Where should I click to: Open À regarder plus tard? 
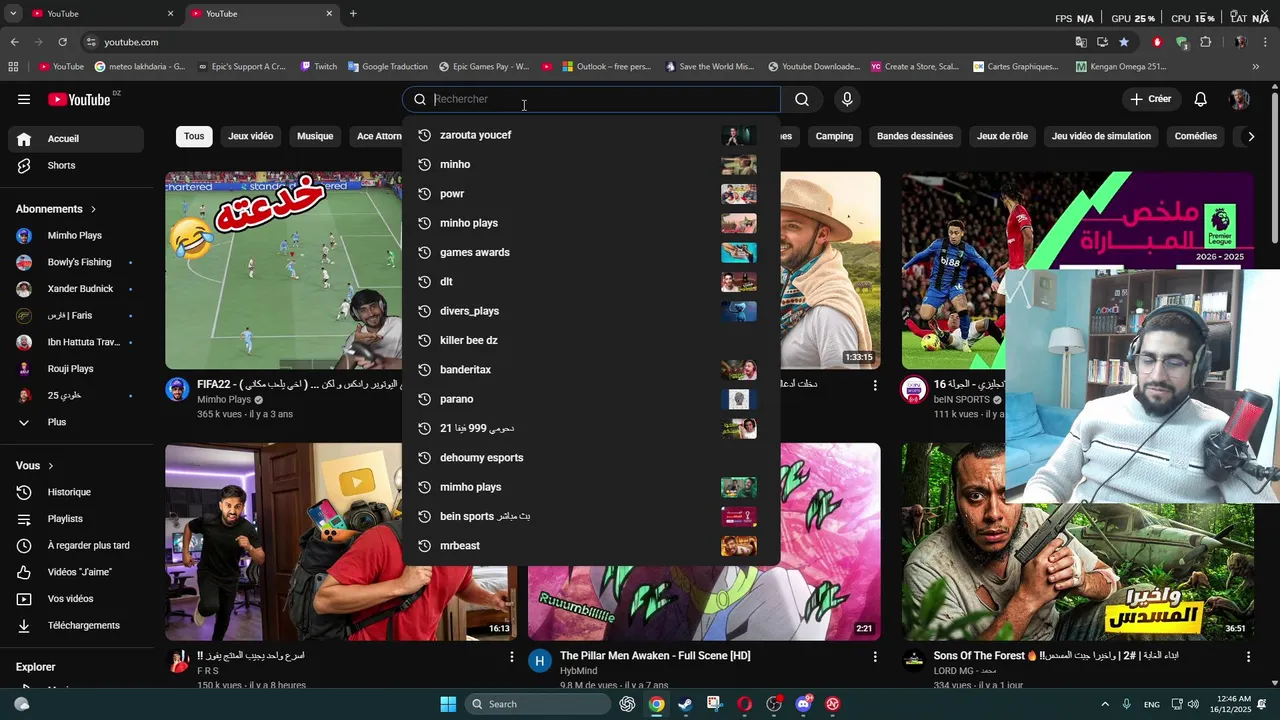pos(78,546)
